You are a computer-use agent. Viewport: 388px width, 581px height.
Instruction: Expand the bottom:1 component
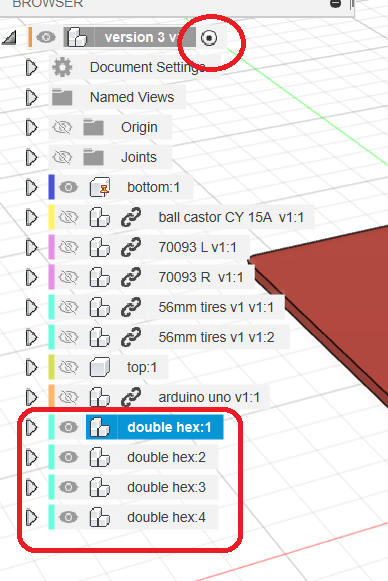(32, 187)
